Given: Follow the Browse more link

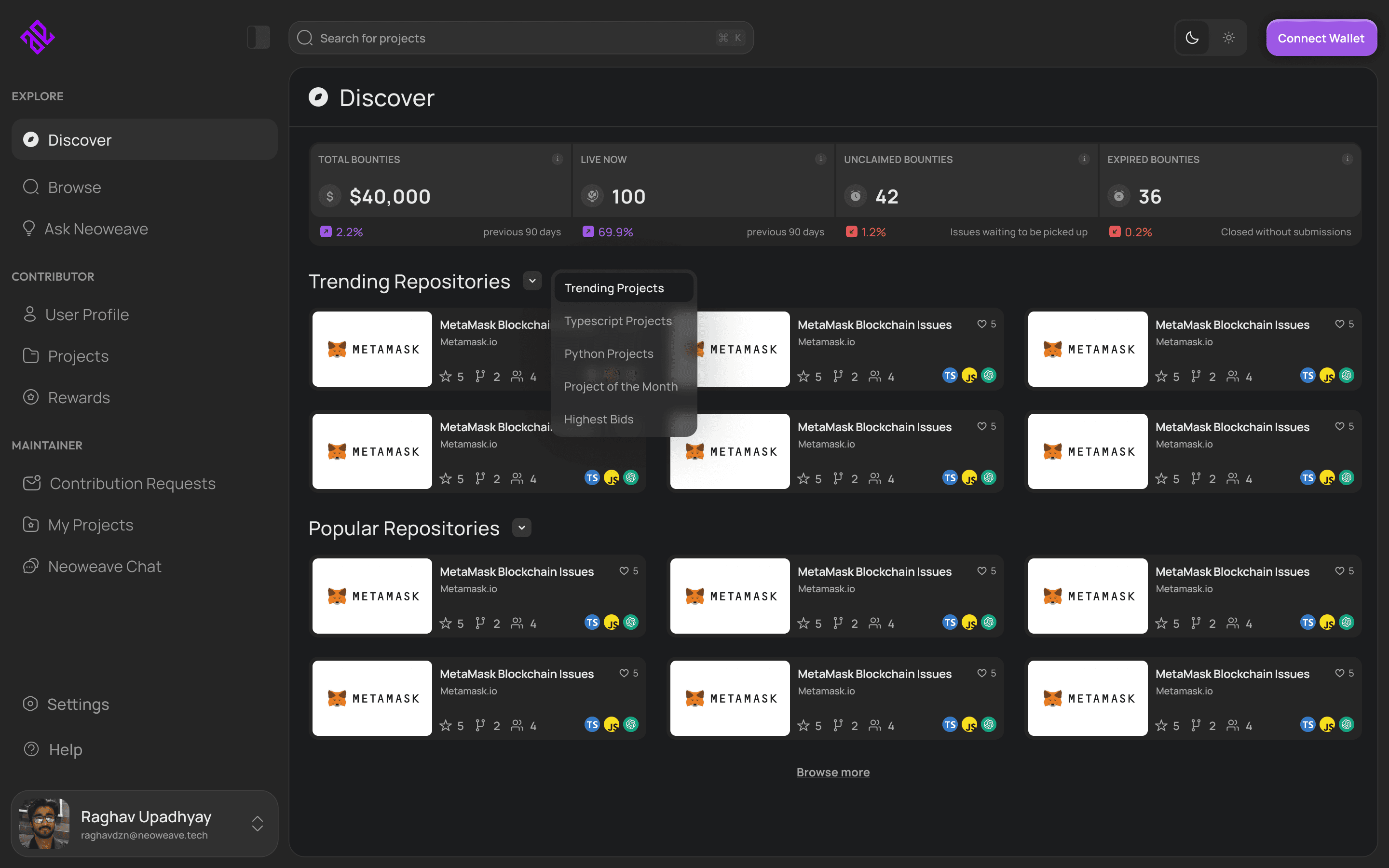Looking at the screenshot, I should [x=833, y=772].
